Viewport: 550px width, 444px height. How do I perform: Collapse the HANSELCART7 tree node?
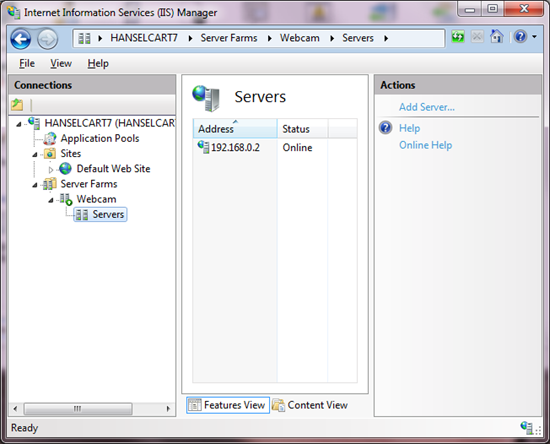[19, 124]
